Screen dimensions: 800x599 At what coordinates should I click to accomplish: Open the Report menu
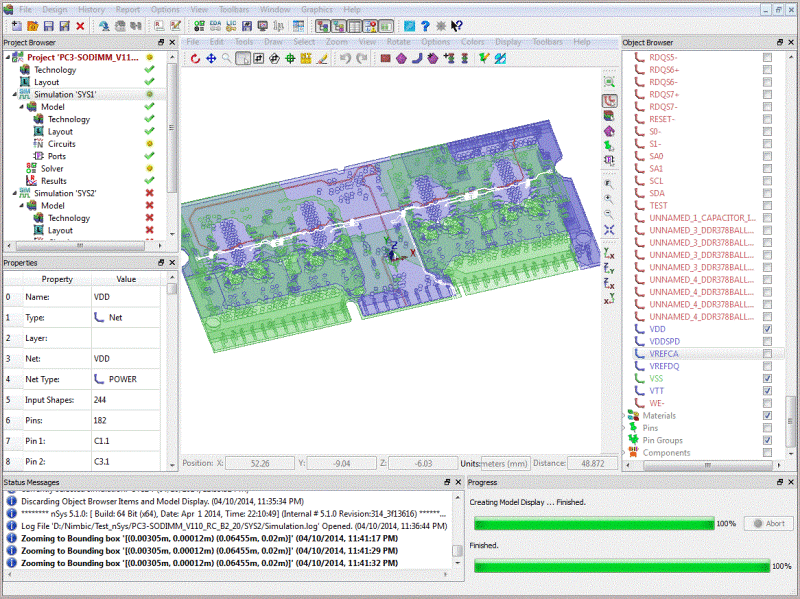(x=128, y=9)
